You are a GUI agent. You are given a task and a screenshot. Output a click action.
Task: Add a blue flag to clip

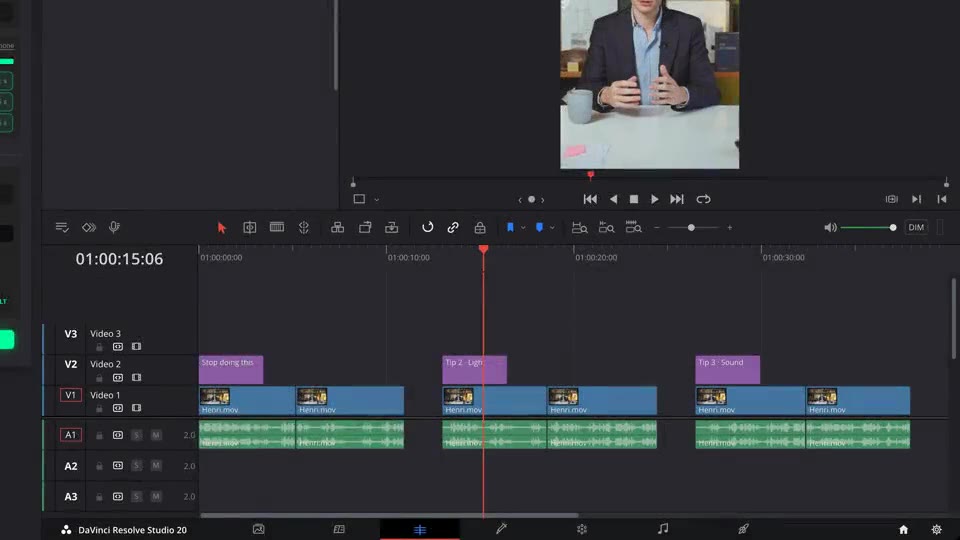tap(510, 227)
